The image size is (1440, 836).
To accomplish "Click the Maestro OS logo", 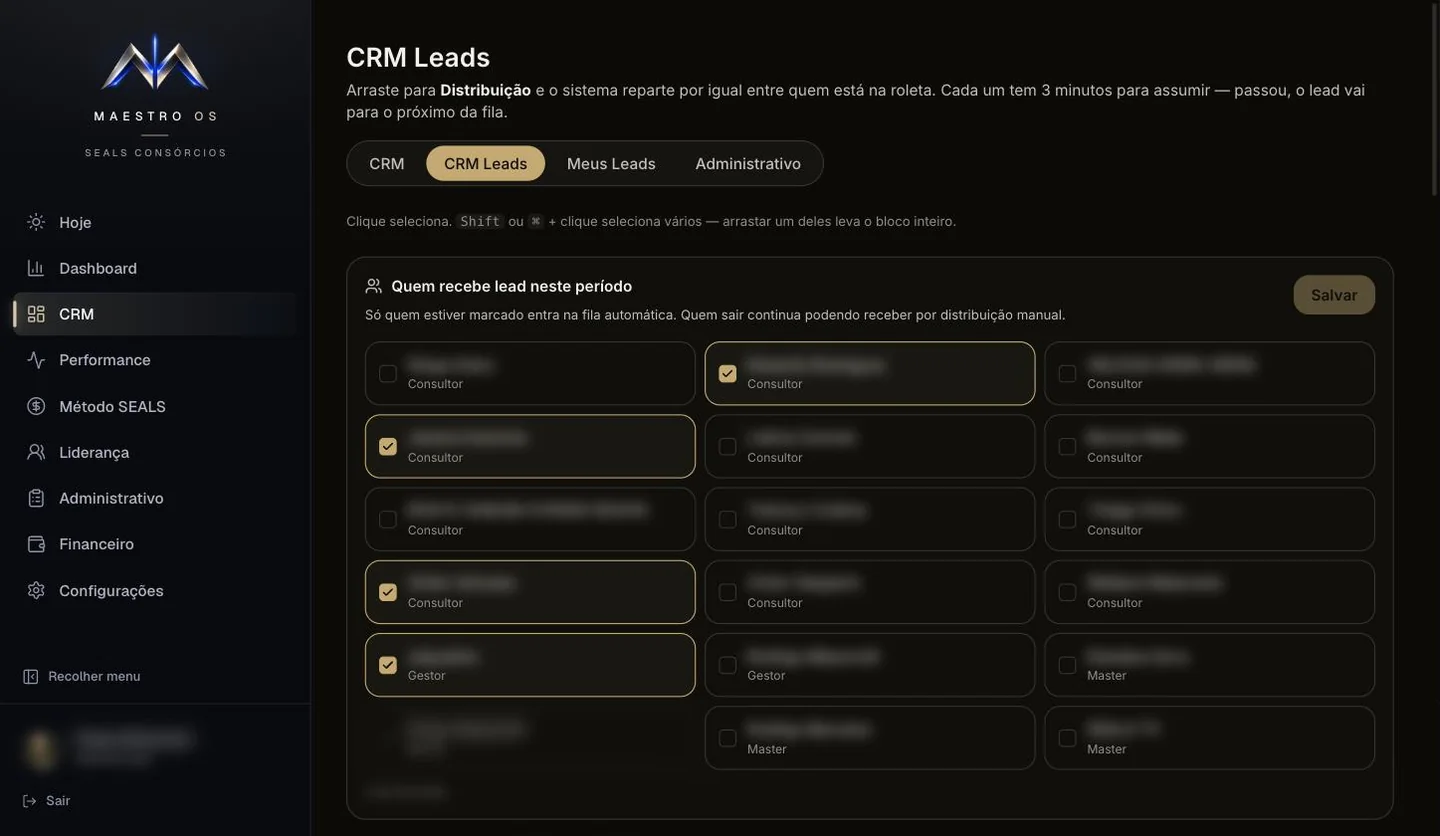I will pos(155,62).
